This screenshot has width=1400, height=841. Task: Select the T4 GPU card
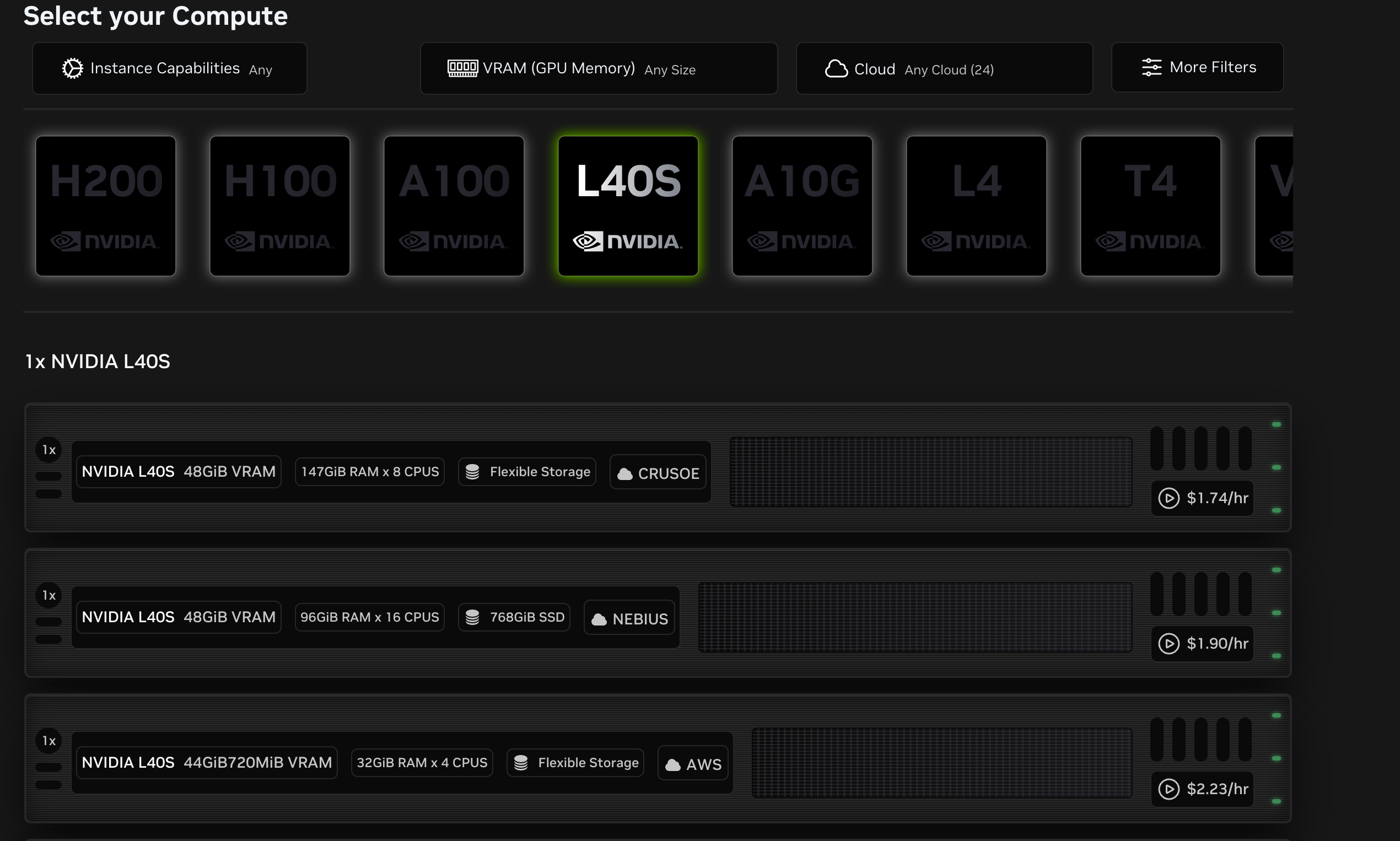pos(1151,206)
